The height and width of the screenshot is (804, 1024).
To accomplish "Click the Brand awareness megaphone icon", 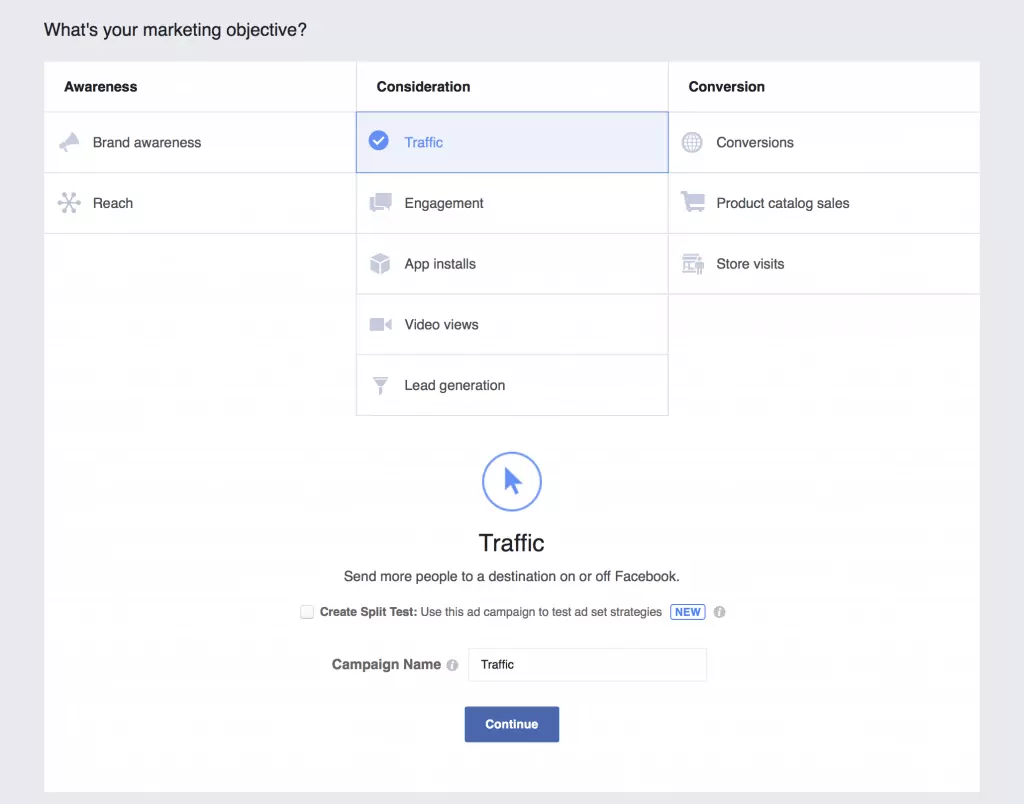I will click(x=69, y=143).
